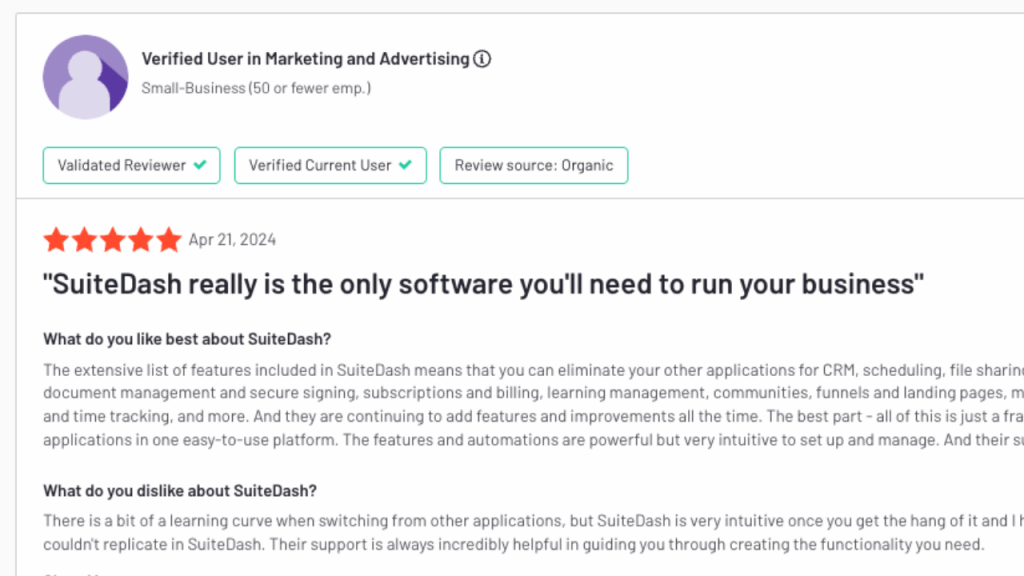Screen dimensions: 1024x576
Task: Click the 'What do you dislike' heading
Action: (180, 491)
